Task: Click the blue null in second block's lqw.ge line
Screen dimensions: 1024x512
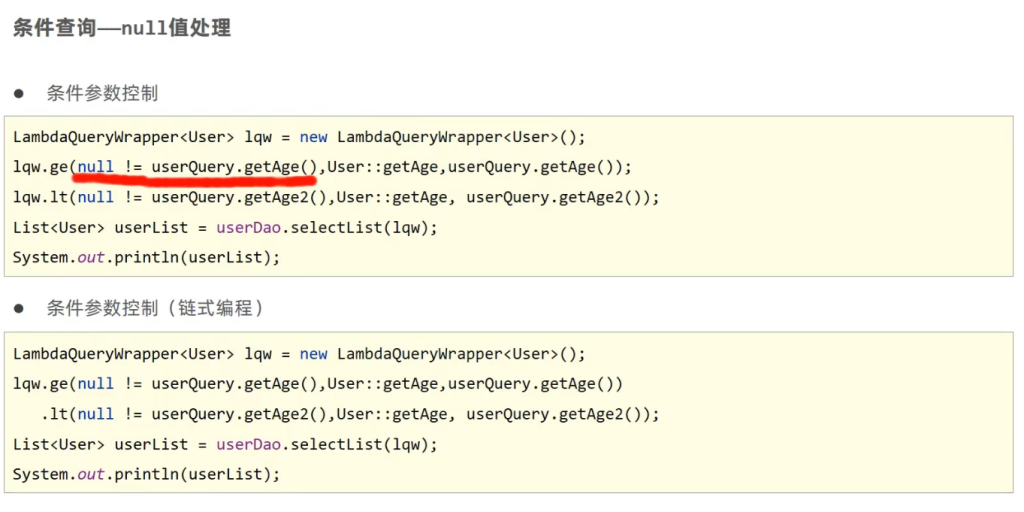Action: [96, 384]
